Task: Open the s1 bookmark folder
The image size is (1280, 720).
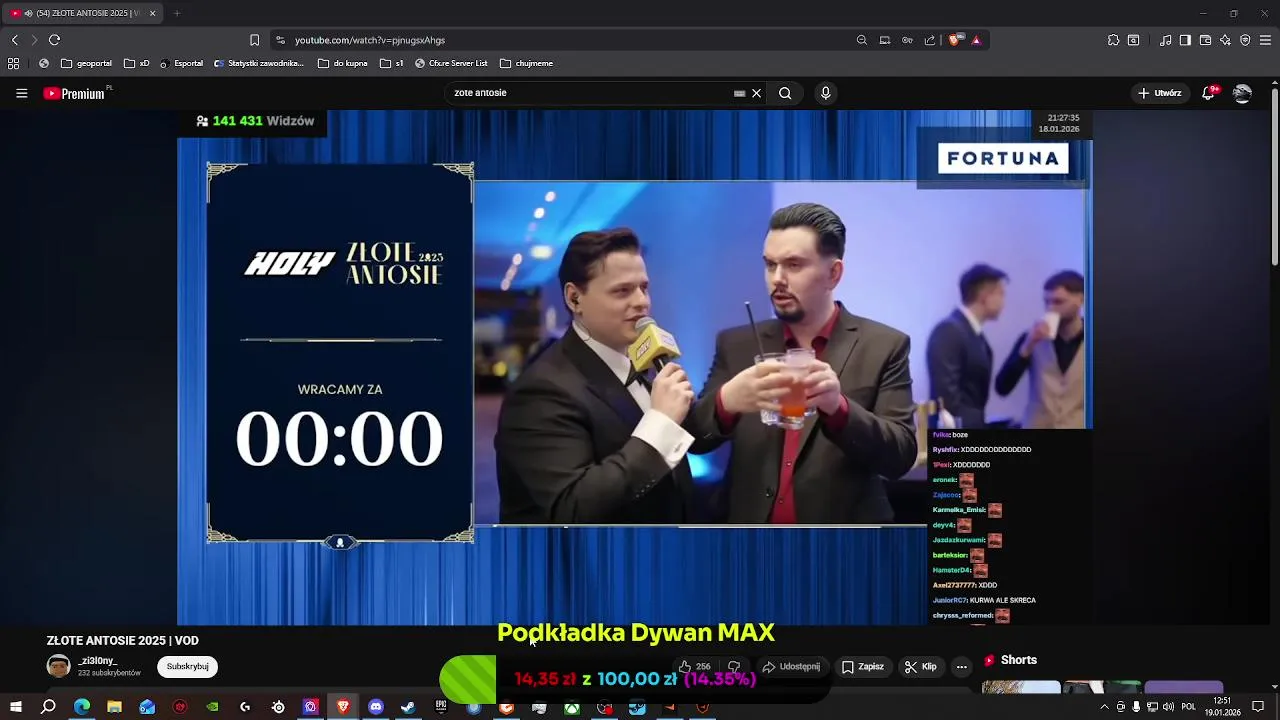Action: pyautogui.click(x=391, y=63)
